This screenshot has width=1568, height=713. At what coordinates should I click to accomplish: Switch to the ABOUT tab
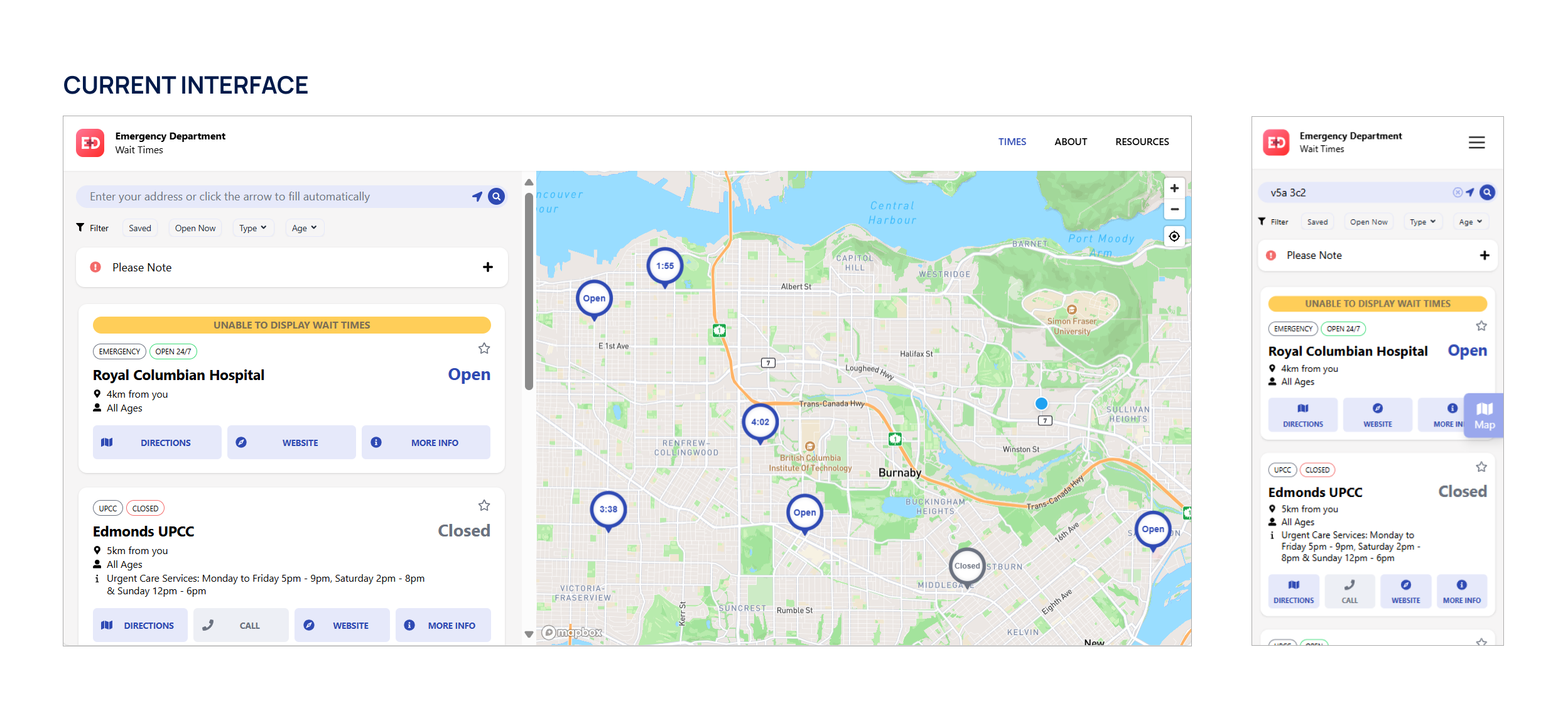point(1071,141)
